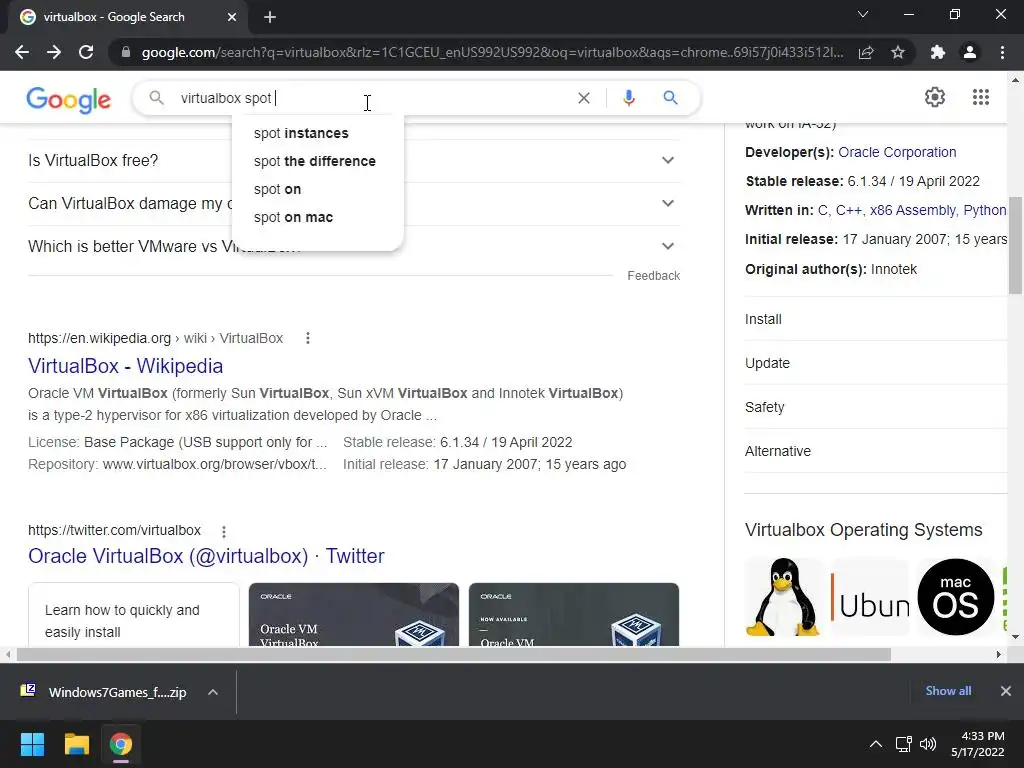Clear the search box with the X icon

(584, 98)
